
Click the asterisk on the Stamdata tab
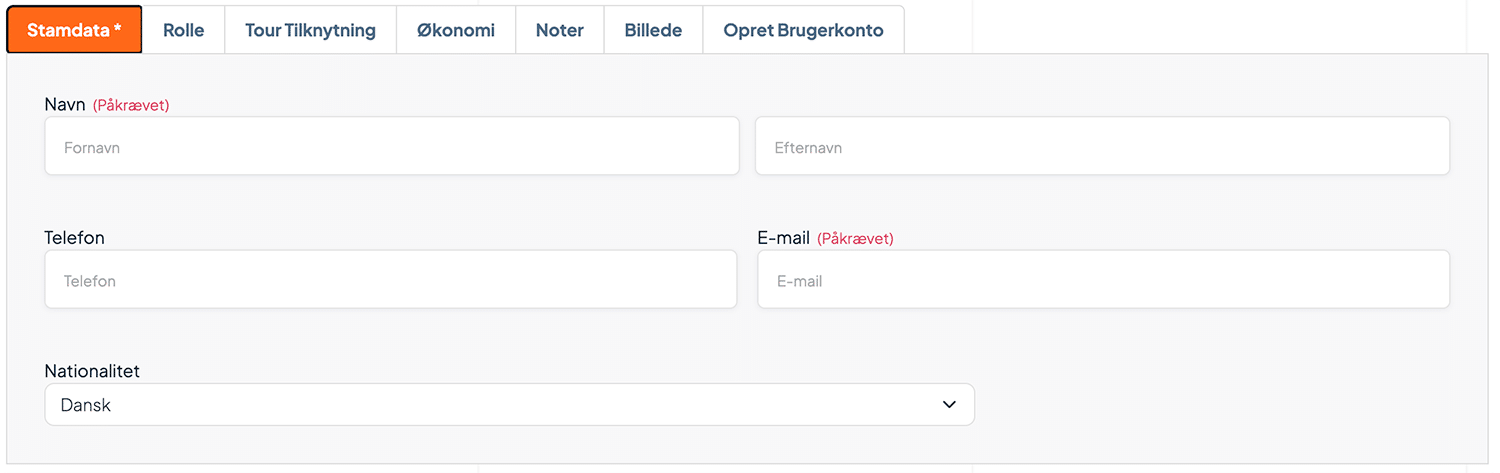click(118, 29)
